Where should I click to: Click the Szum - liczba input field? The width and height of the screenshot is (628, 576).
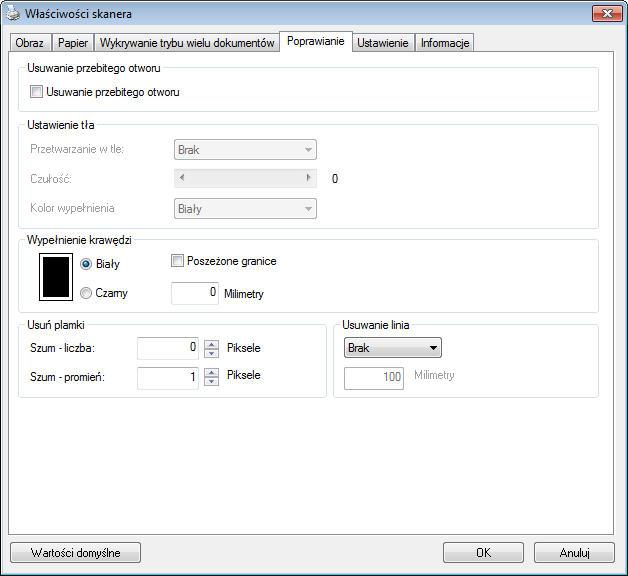click(x=167, y=348)
